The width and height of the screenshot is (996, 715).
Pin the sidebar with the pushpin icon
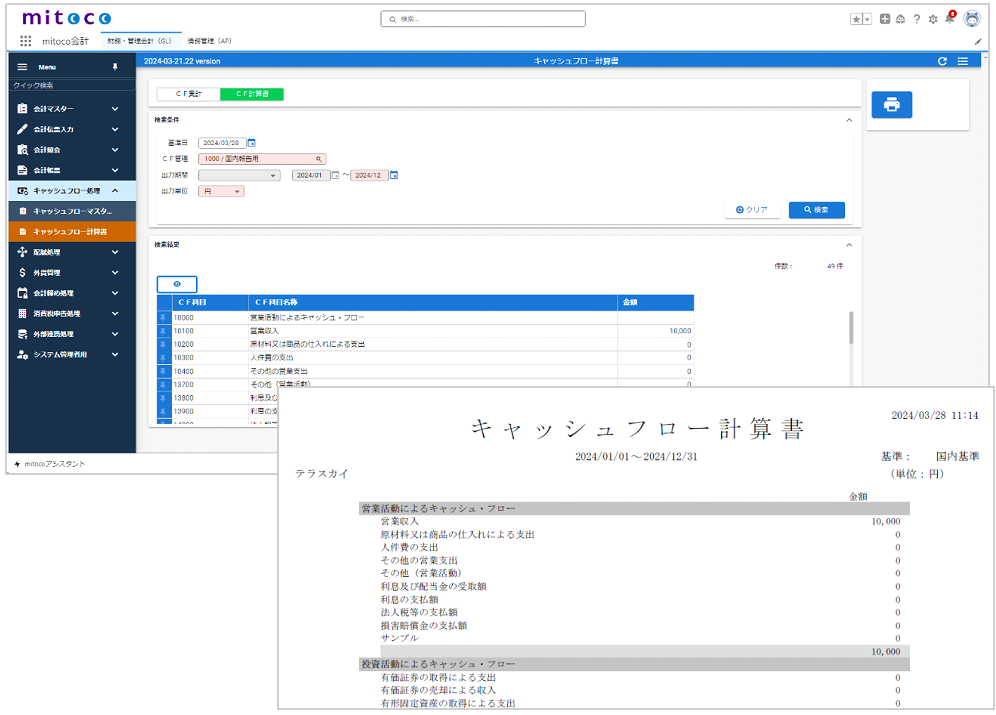tap(115, 67)
